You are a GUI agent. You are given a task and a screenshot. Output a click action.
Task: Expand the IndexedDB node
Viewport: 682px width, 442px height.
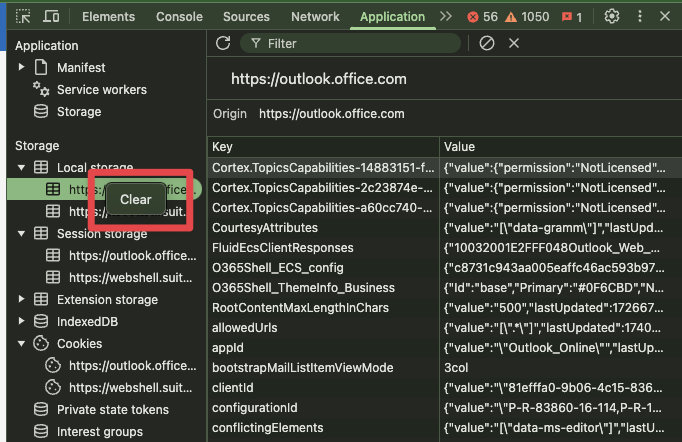tap(22, 321)
